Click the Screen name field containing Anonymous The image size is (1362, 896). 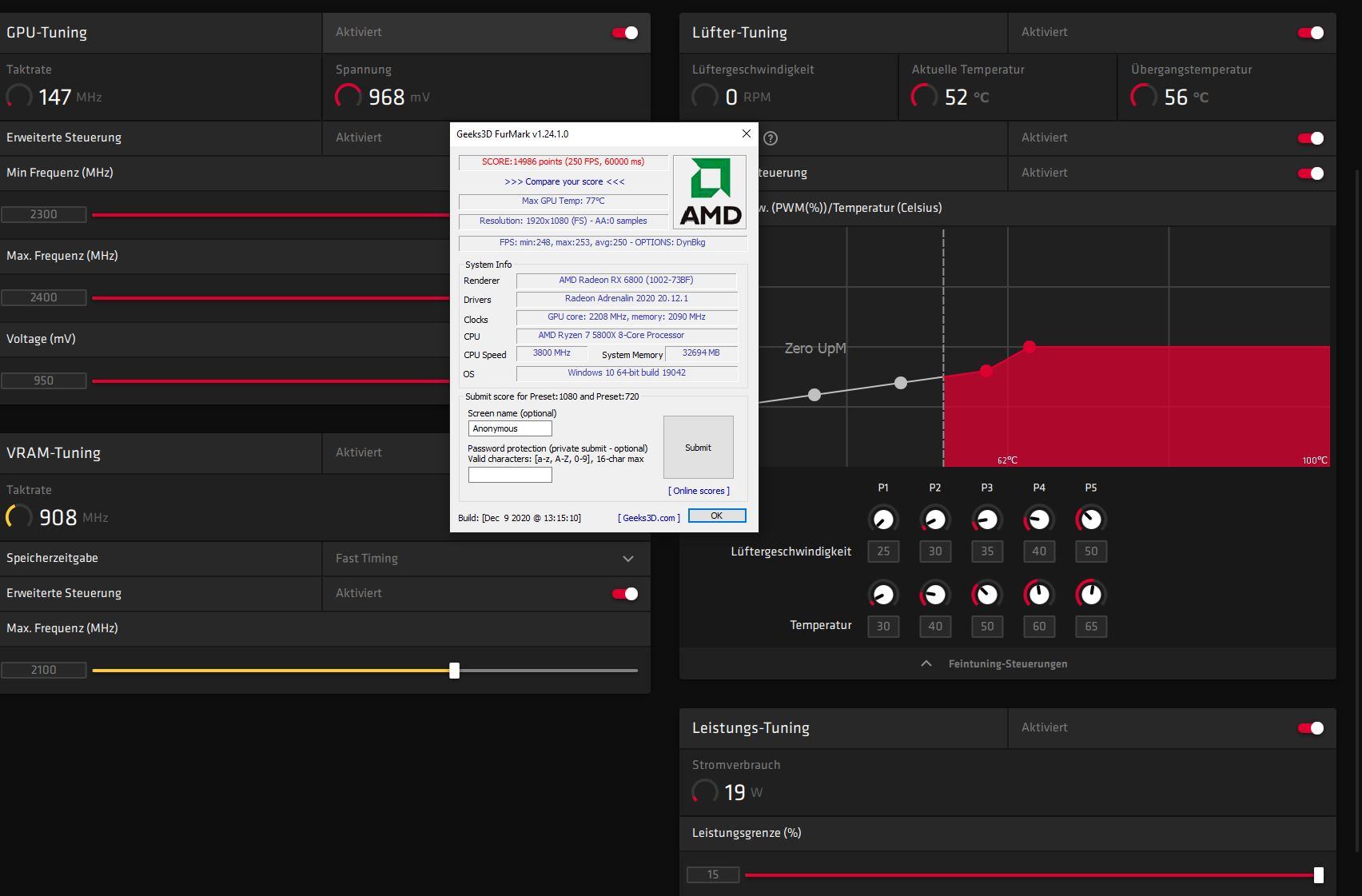pyautogui.click(x=510, y=428)
